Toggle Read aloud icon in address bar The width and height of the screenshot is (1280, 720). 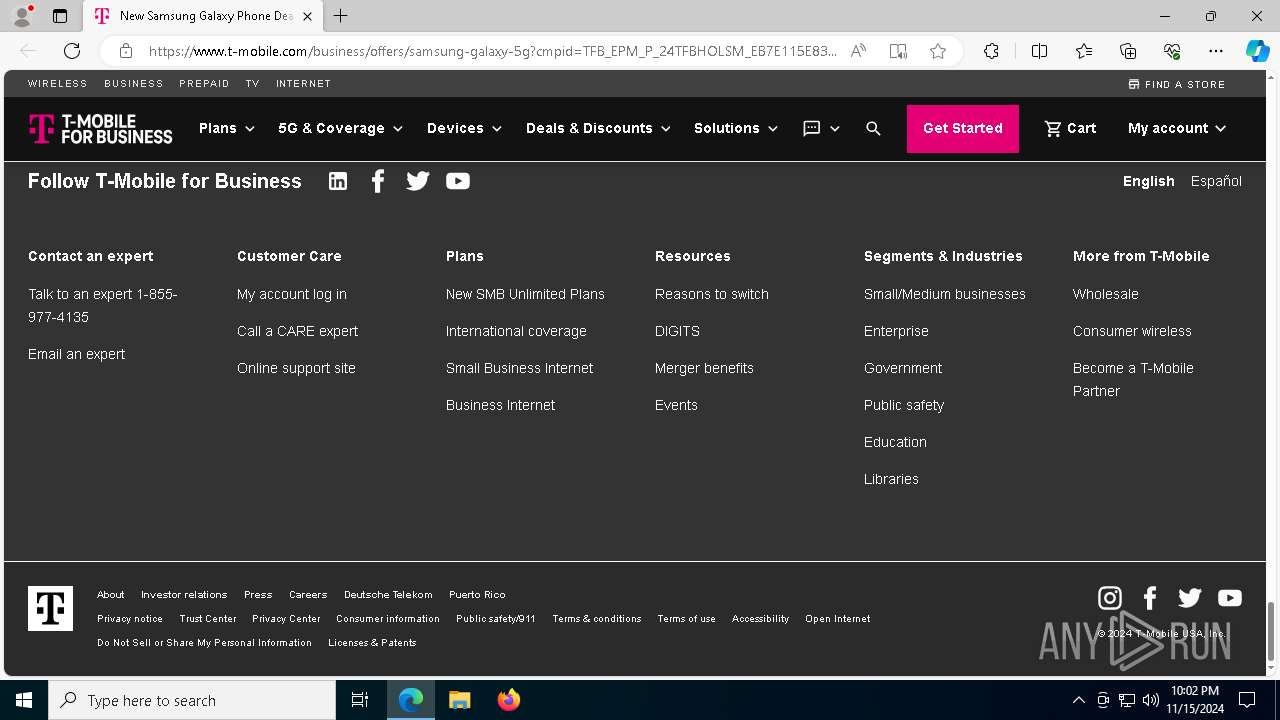(858, 51)
